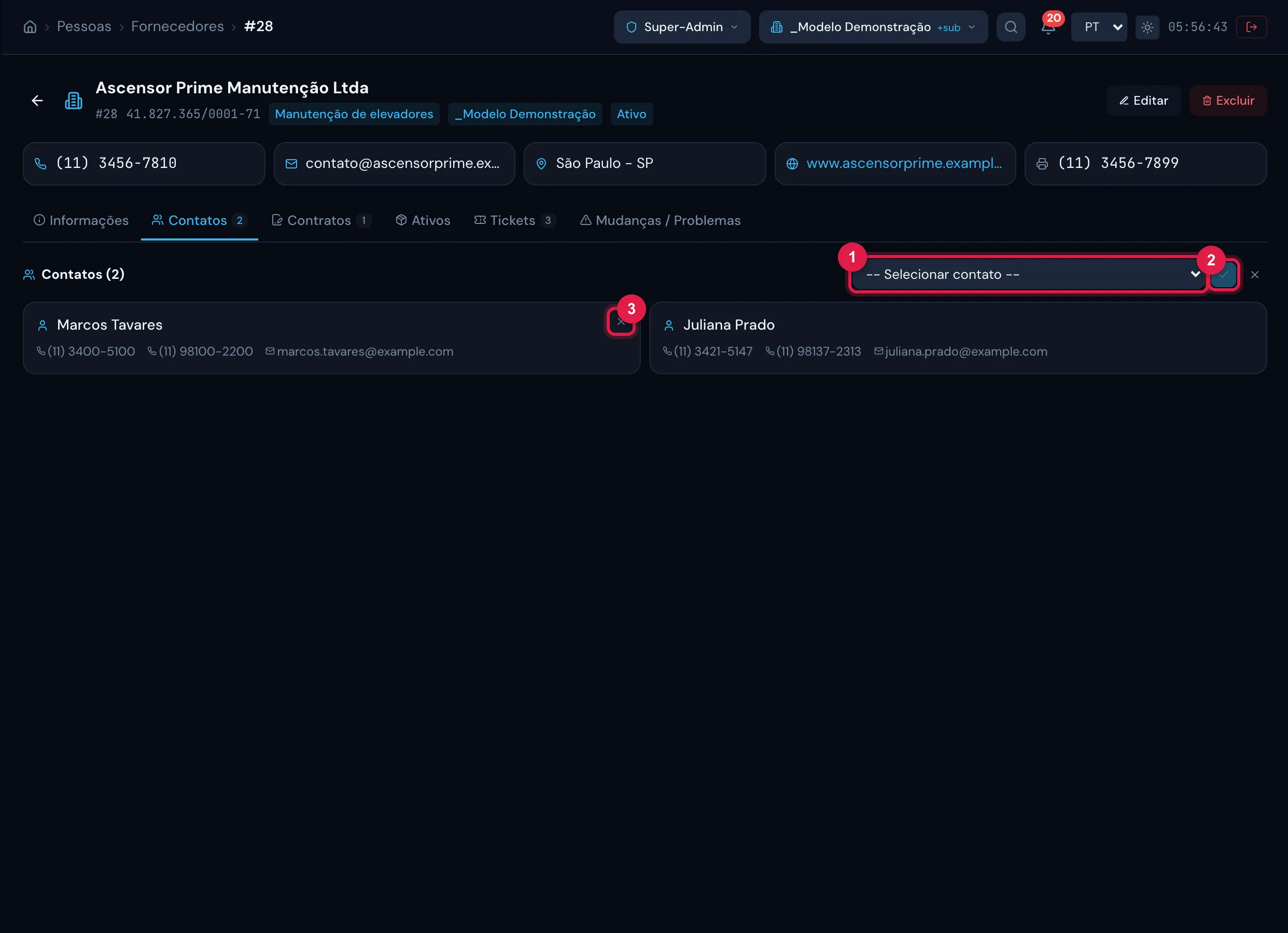The height and width of the screenshot is (933, 1288).
Task: Click juliana.prado@example.com email
Action: 966,351
